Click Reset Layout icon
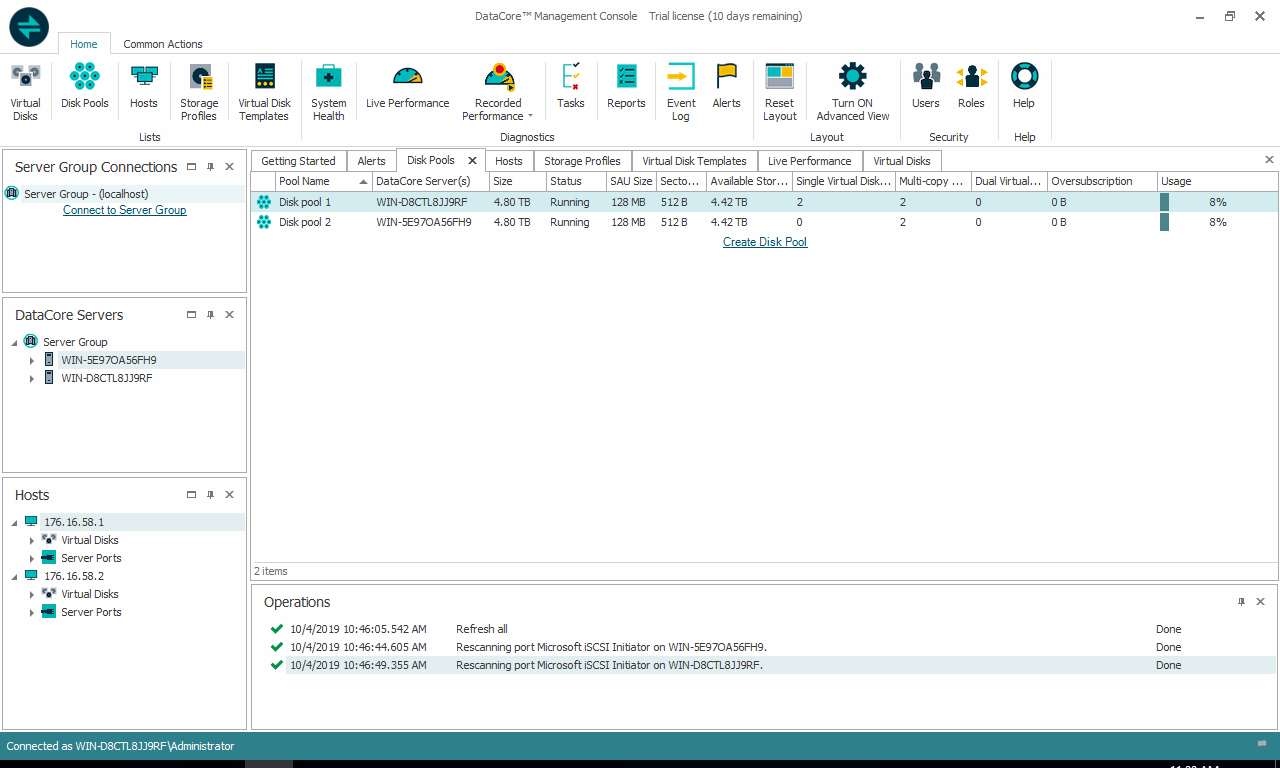This screenshot has width=1280, height=768. (x=779, y=92)
